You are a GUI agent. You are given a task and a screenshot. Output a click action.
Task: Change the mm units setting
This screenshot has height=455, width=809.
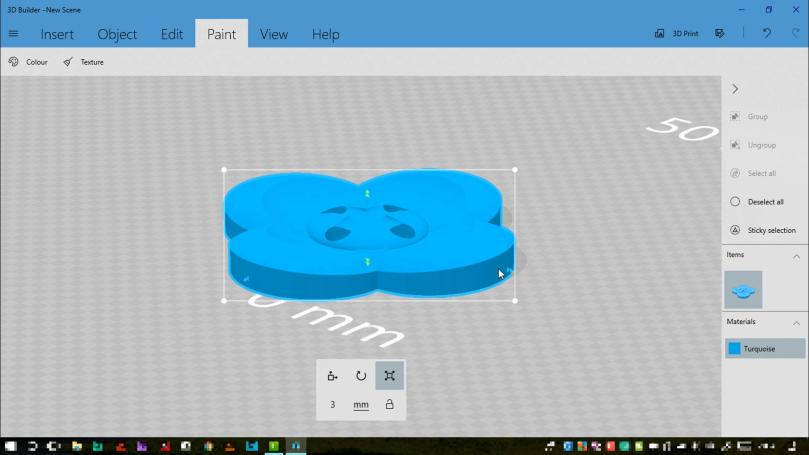pyautogui.click(x=361, y=404)
